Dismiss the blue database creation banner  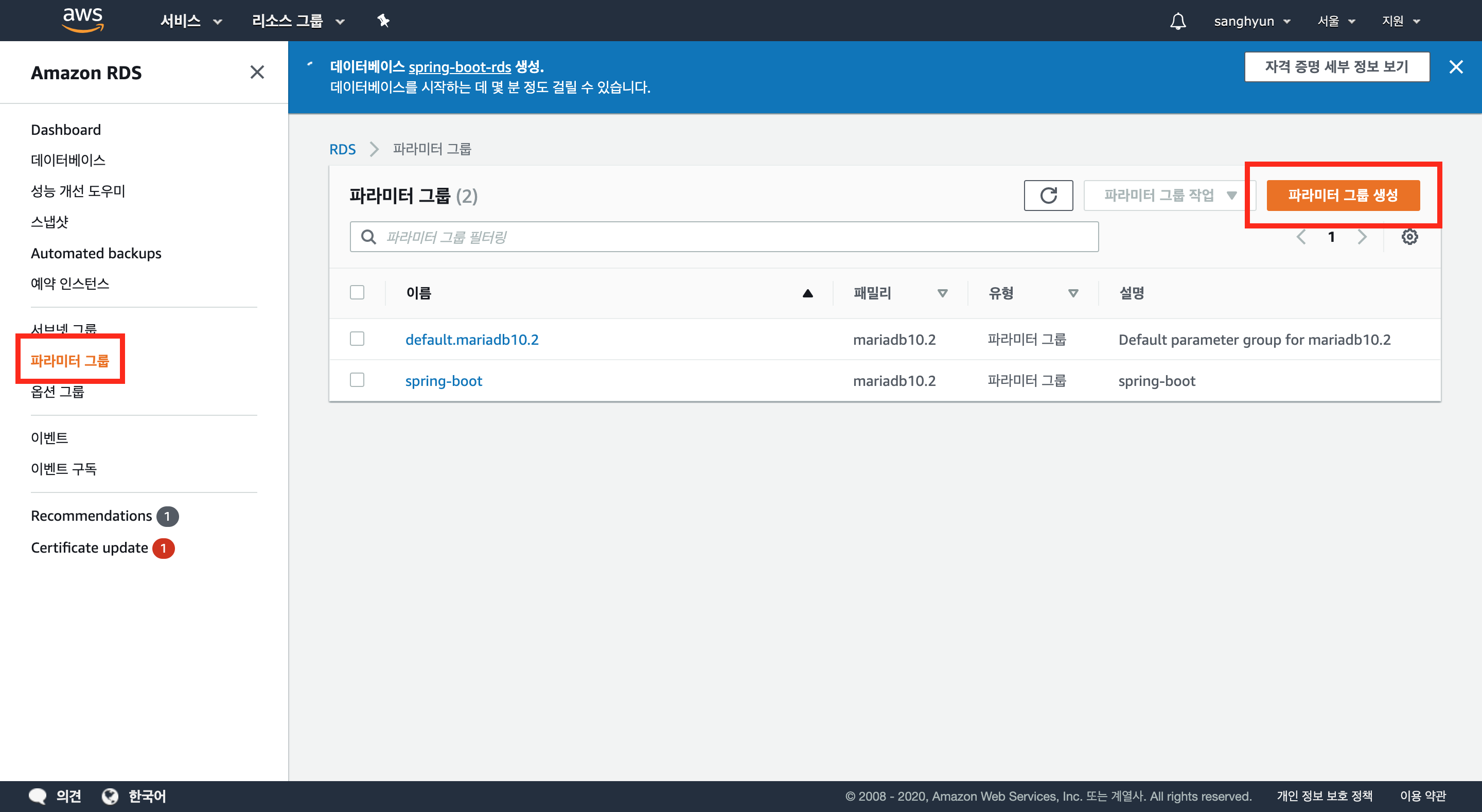coord(1456,67)
